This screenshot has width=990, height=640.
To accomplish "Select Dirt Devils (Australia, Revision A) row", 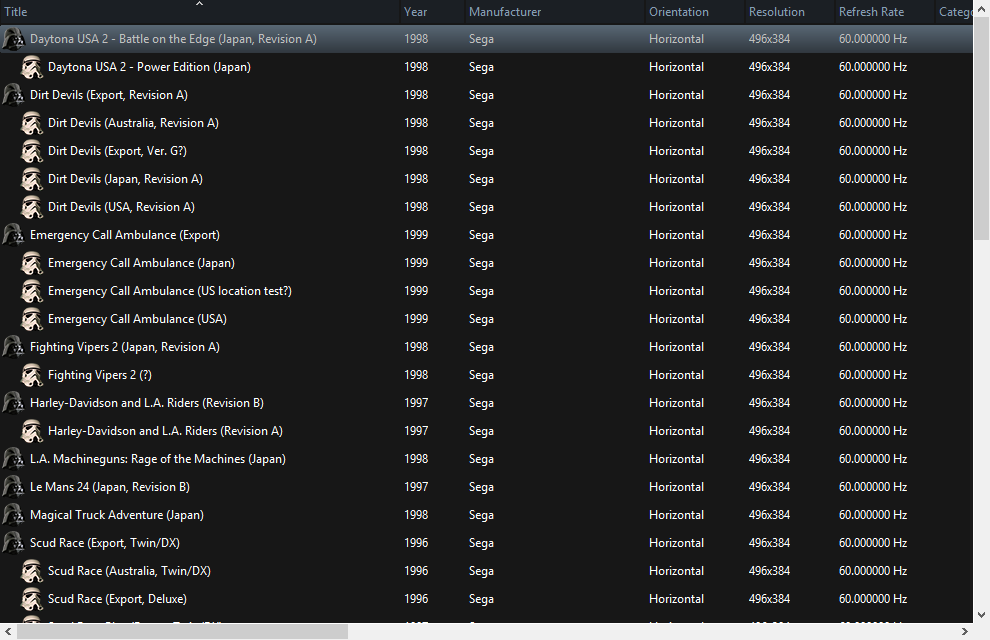I will click(x=486, y=123).
